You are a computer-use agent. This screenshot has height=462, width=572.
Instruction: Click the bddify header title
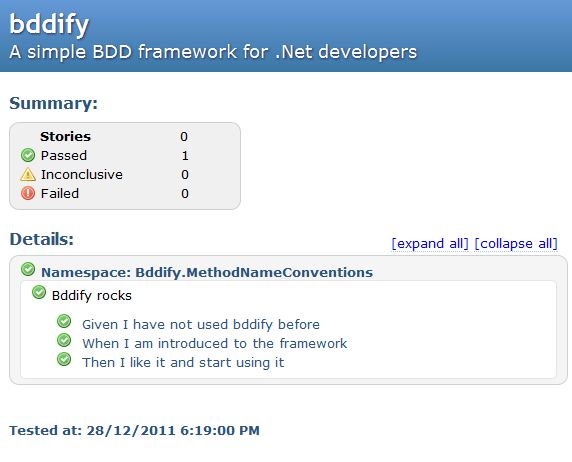click(x=49, y=24)
